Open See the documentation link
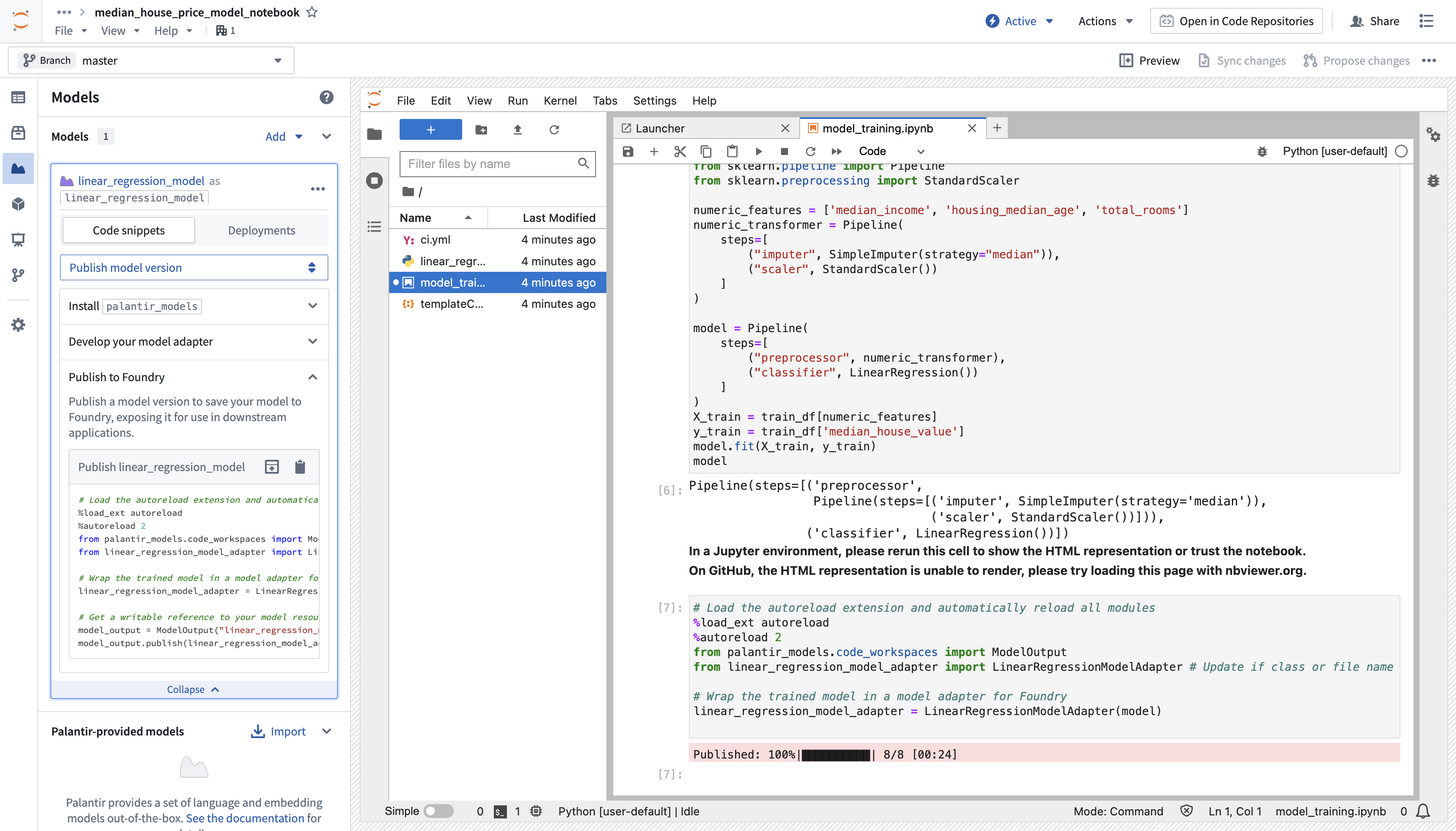 click(245, 818)
